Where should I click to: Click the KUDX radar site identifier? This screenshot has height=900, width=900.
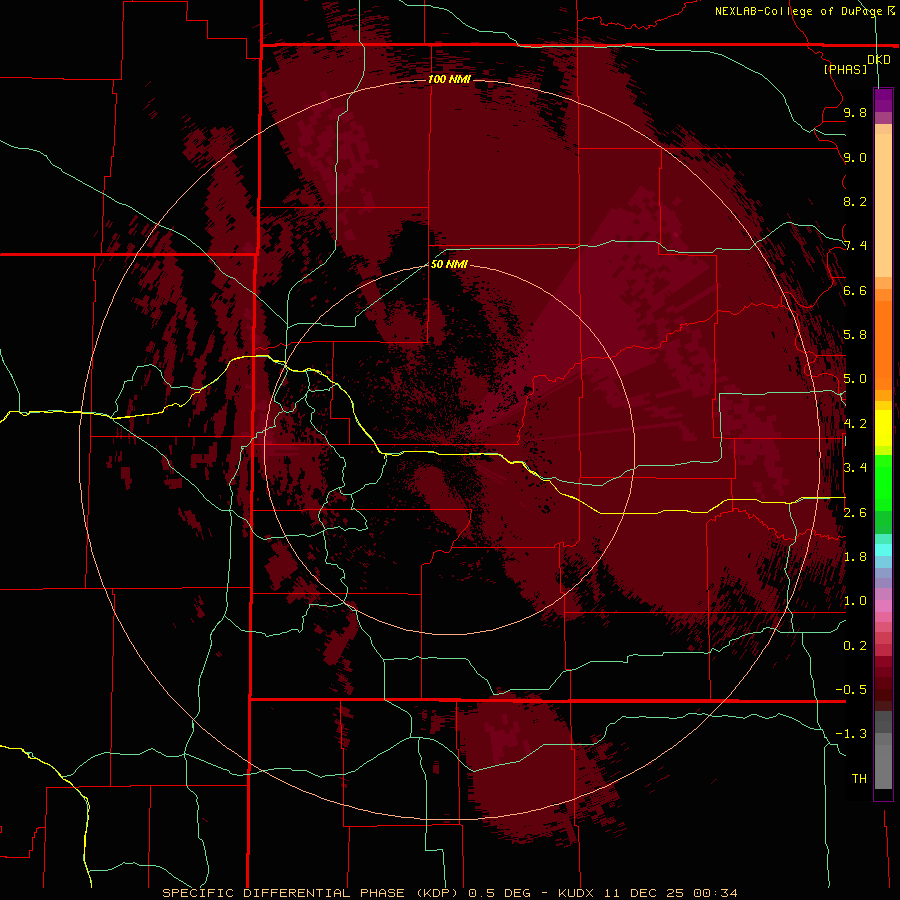[x=576, y=893]
